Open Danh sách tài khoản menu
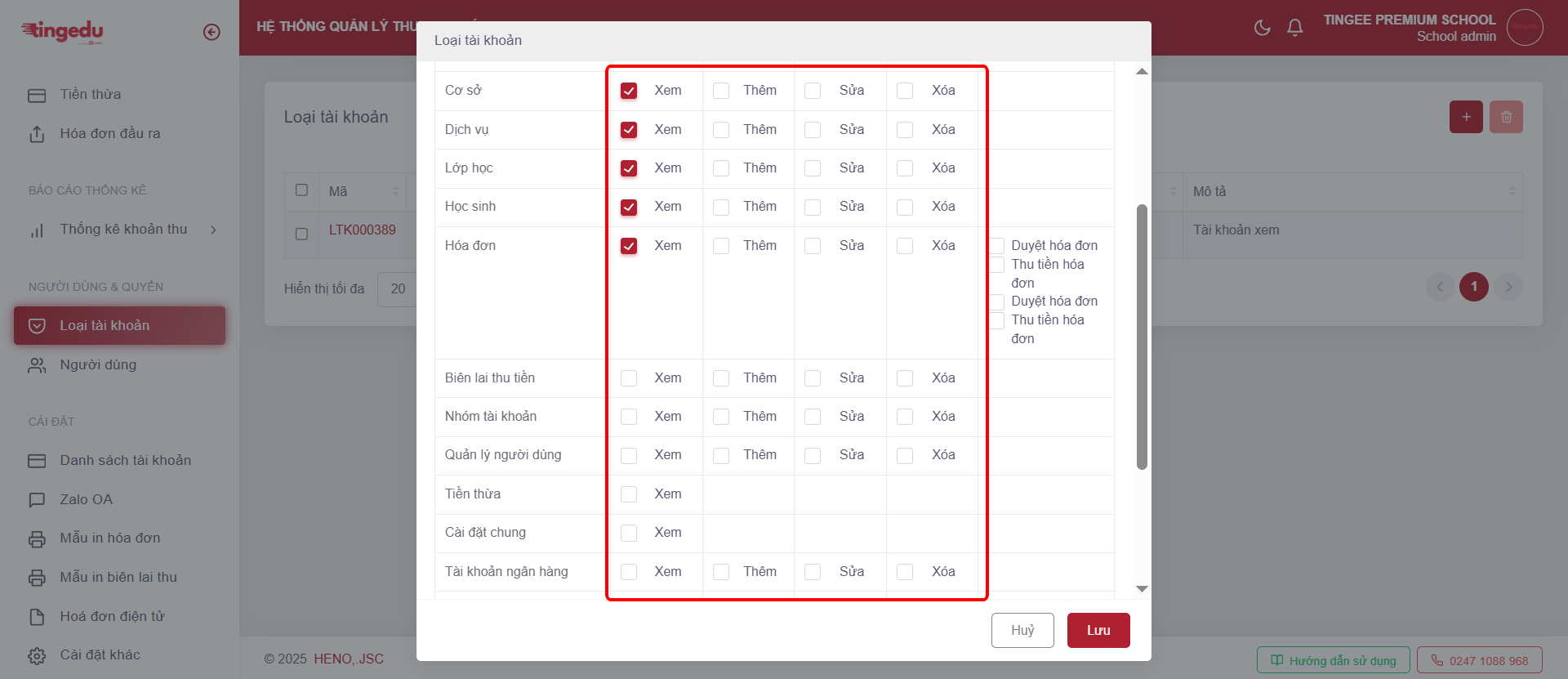 pos(125,460)
